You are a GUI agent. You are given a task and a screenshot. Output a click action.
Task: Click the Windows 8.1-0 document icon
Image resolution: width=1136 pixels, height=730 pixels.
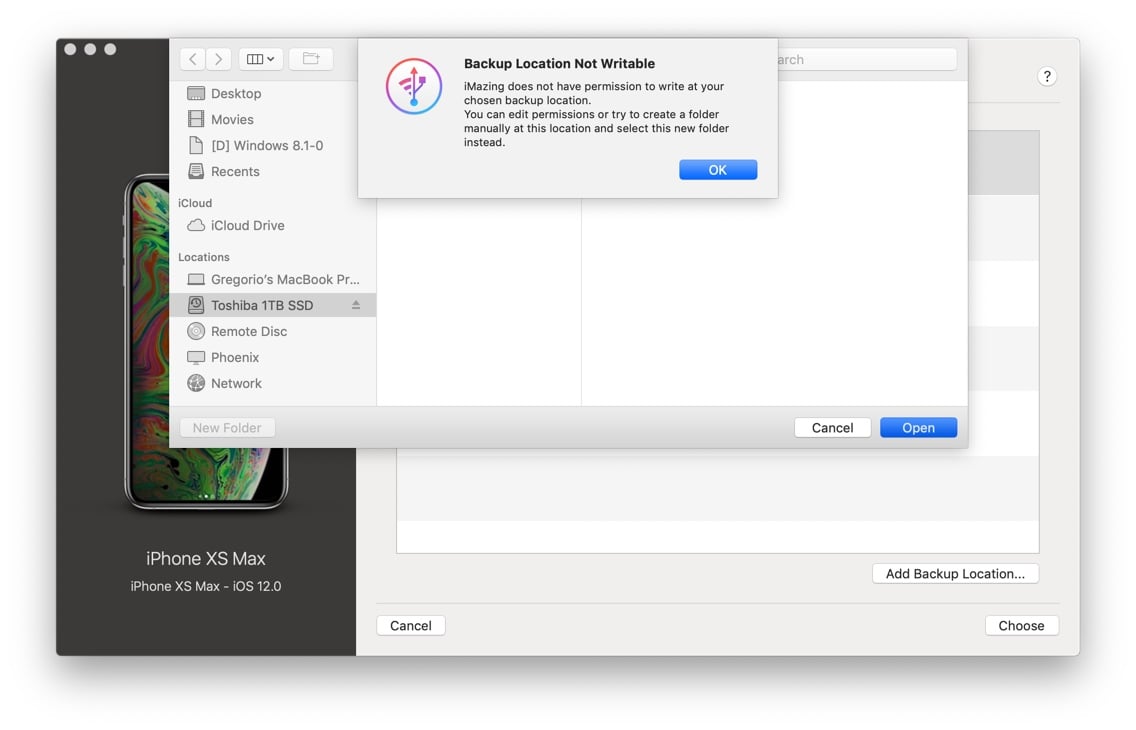pos(196,146)
